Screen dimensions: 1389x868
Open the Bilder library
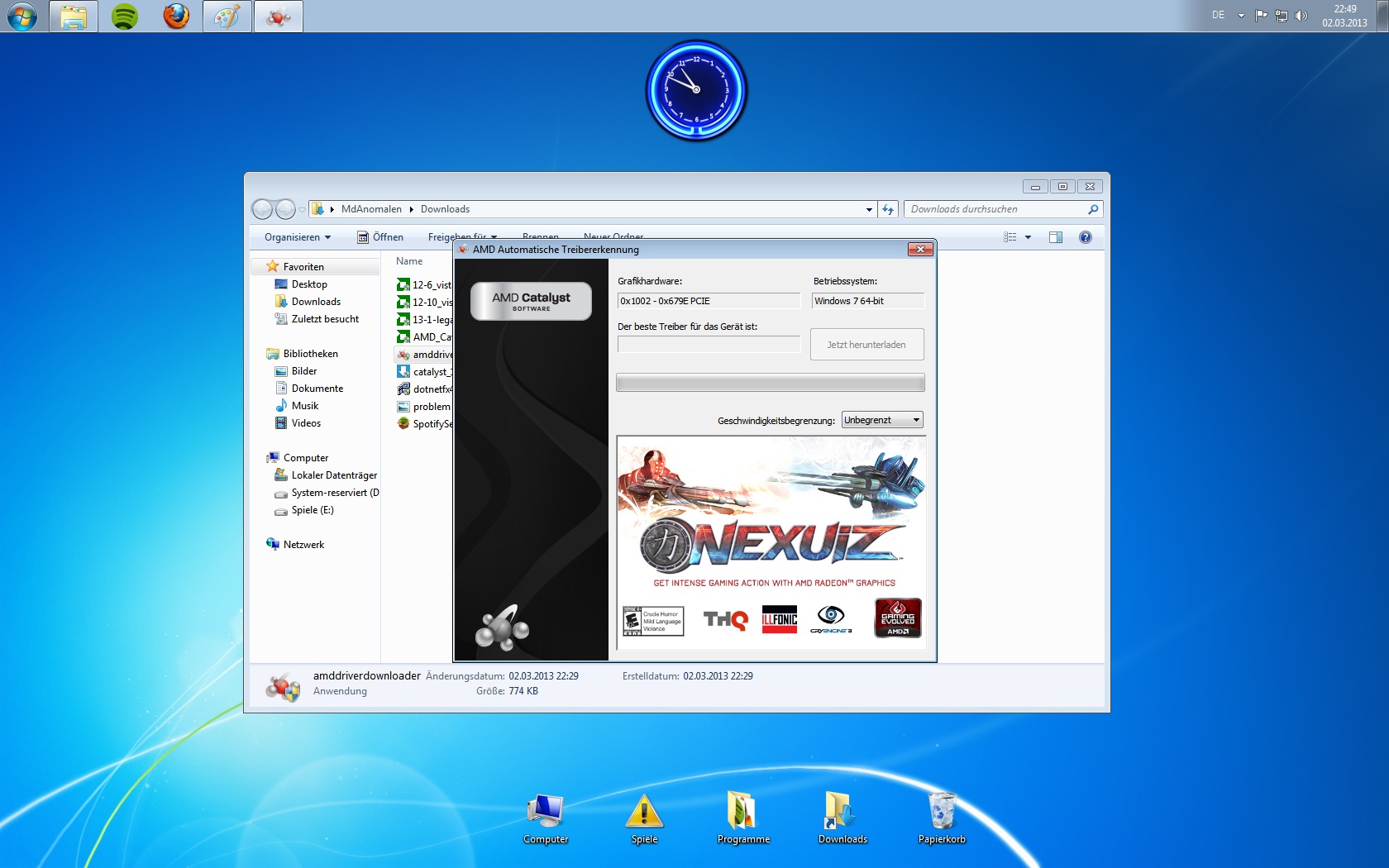pyautogui.click(x=304, y=371)
